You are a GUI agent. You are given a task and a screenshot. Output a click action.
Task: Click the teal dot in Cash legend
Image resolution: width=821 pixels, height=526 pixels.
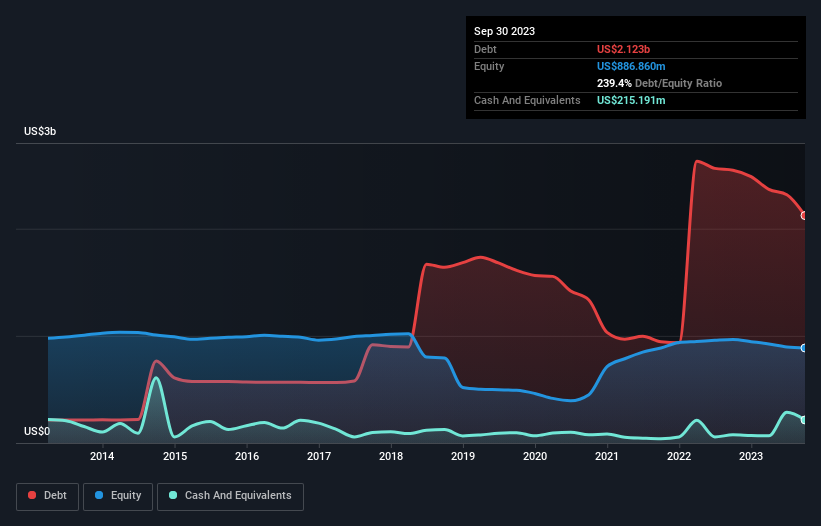173,495
